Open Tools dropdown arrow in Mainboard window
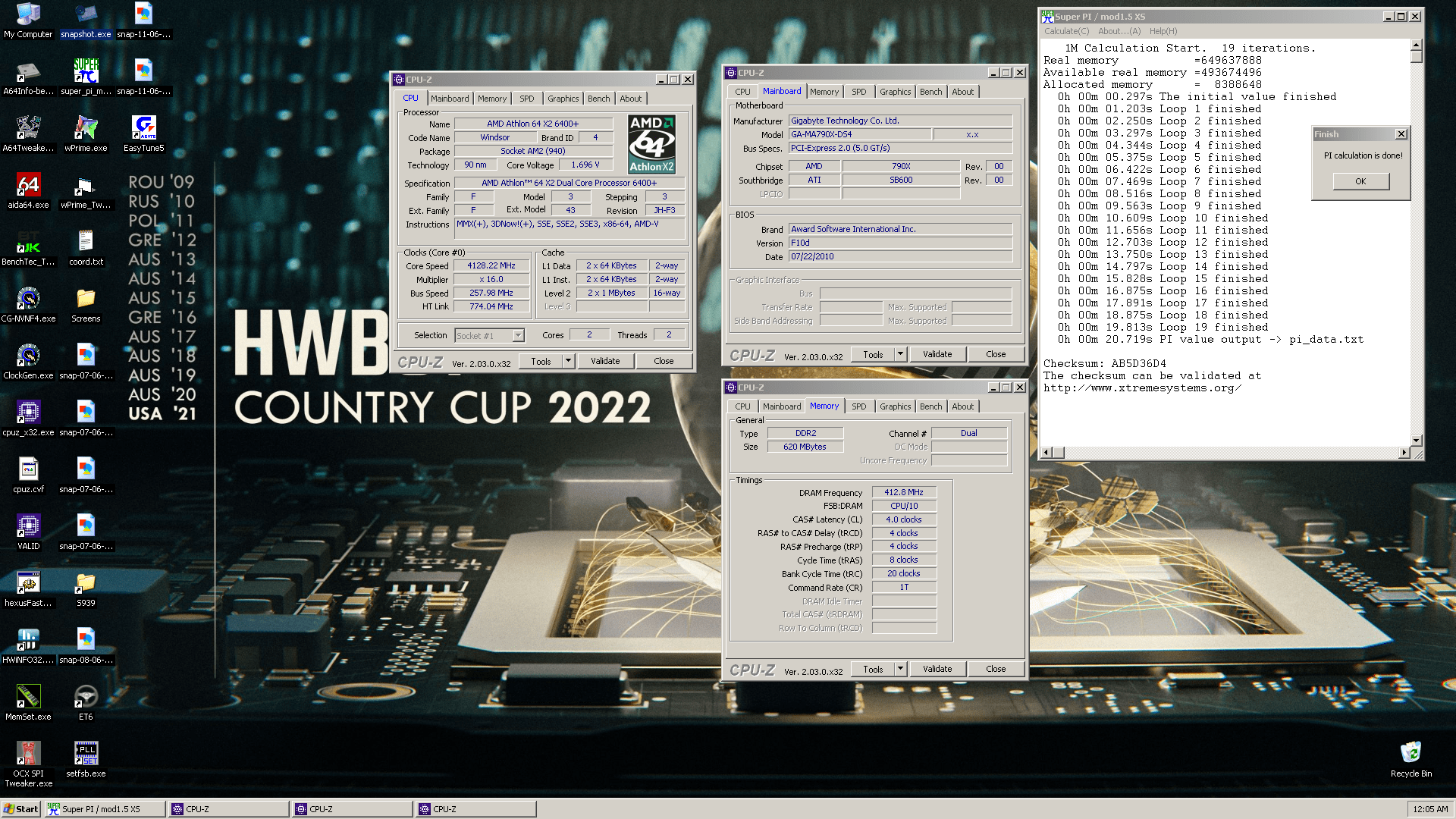This screenshot has height=819, width=1456. click(900, 354)
